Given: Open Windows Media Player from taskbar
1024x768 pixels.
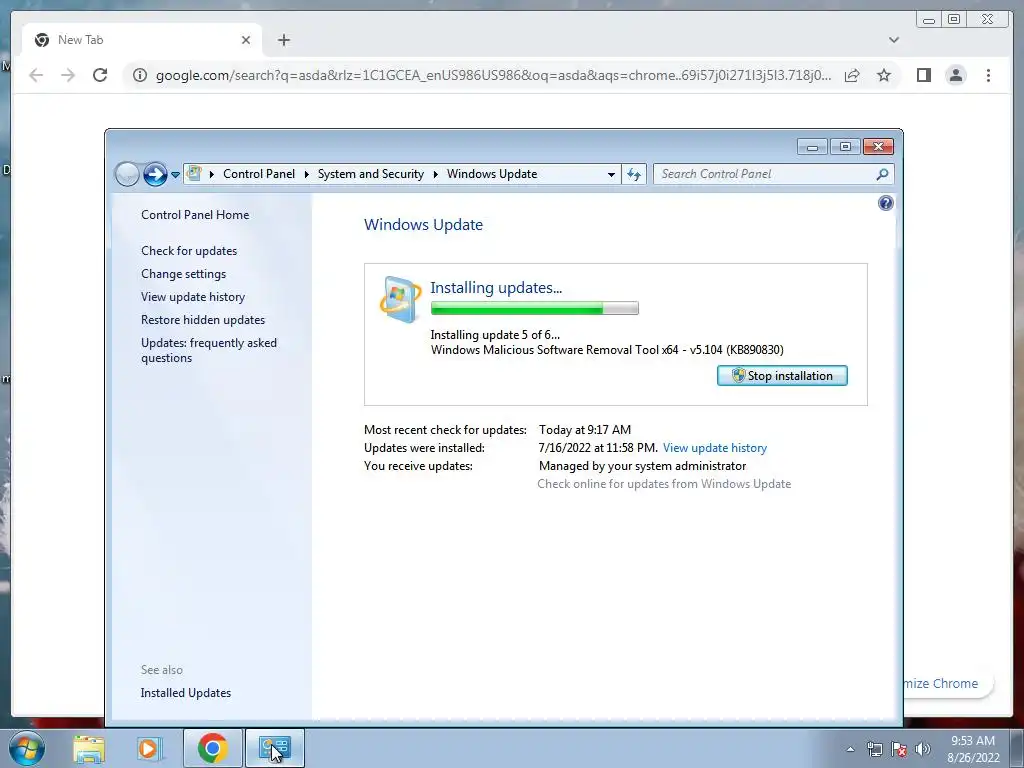Looking at the screenshot, I should (x=150, y=748).
